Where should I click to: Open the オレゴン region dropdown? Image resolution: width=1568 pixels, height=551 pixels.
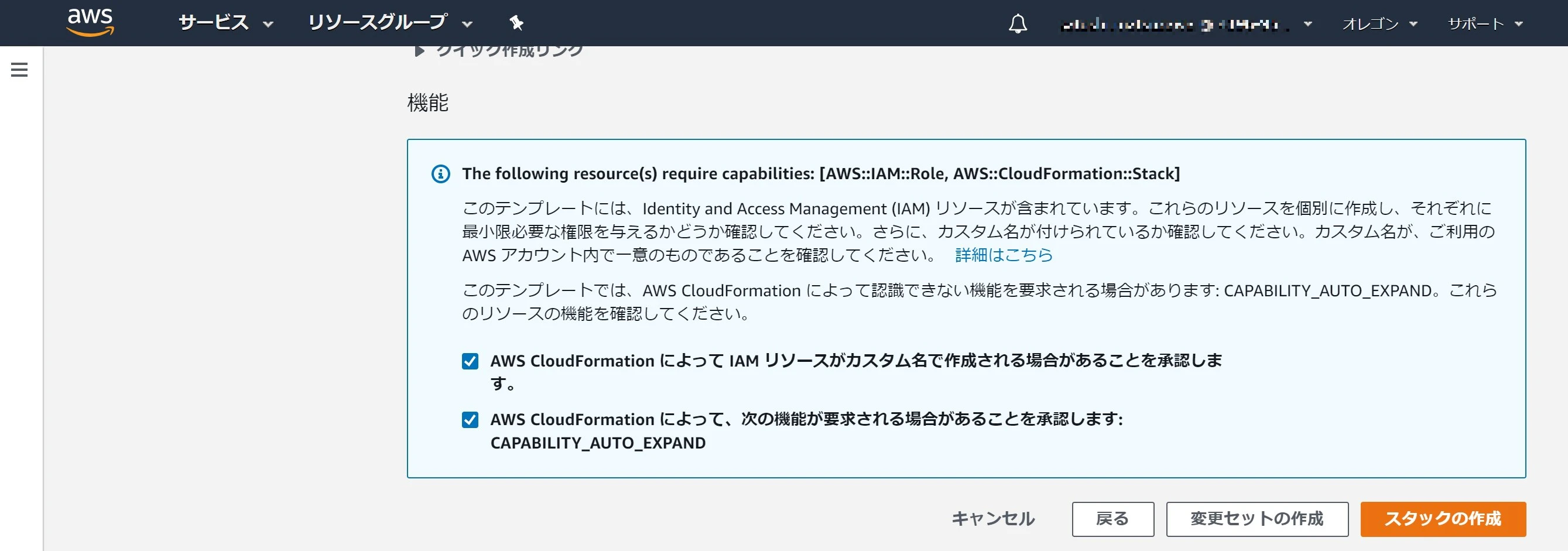[1380, 24]
